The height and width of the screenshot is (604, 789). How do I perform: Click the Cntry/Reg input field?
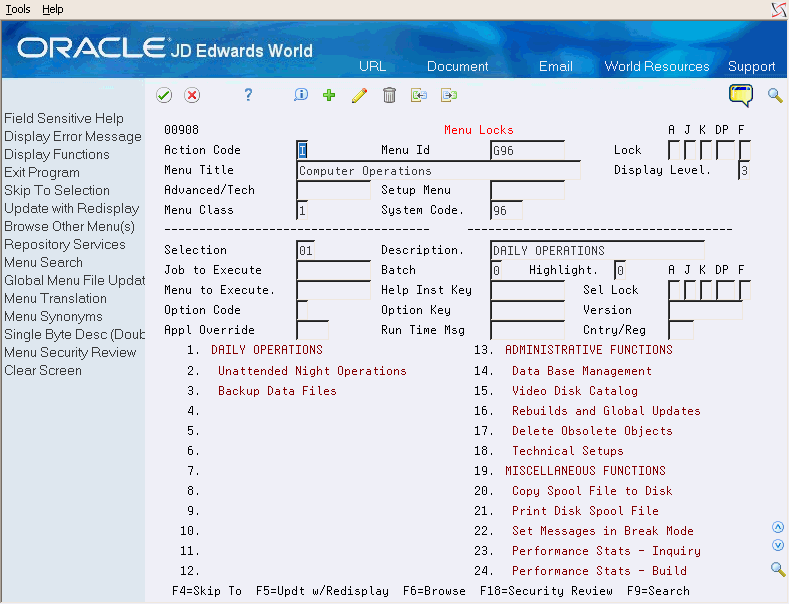(681, 330)
